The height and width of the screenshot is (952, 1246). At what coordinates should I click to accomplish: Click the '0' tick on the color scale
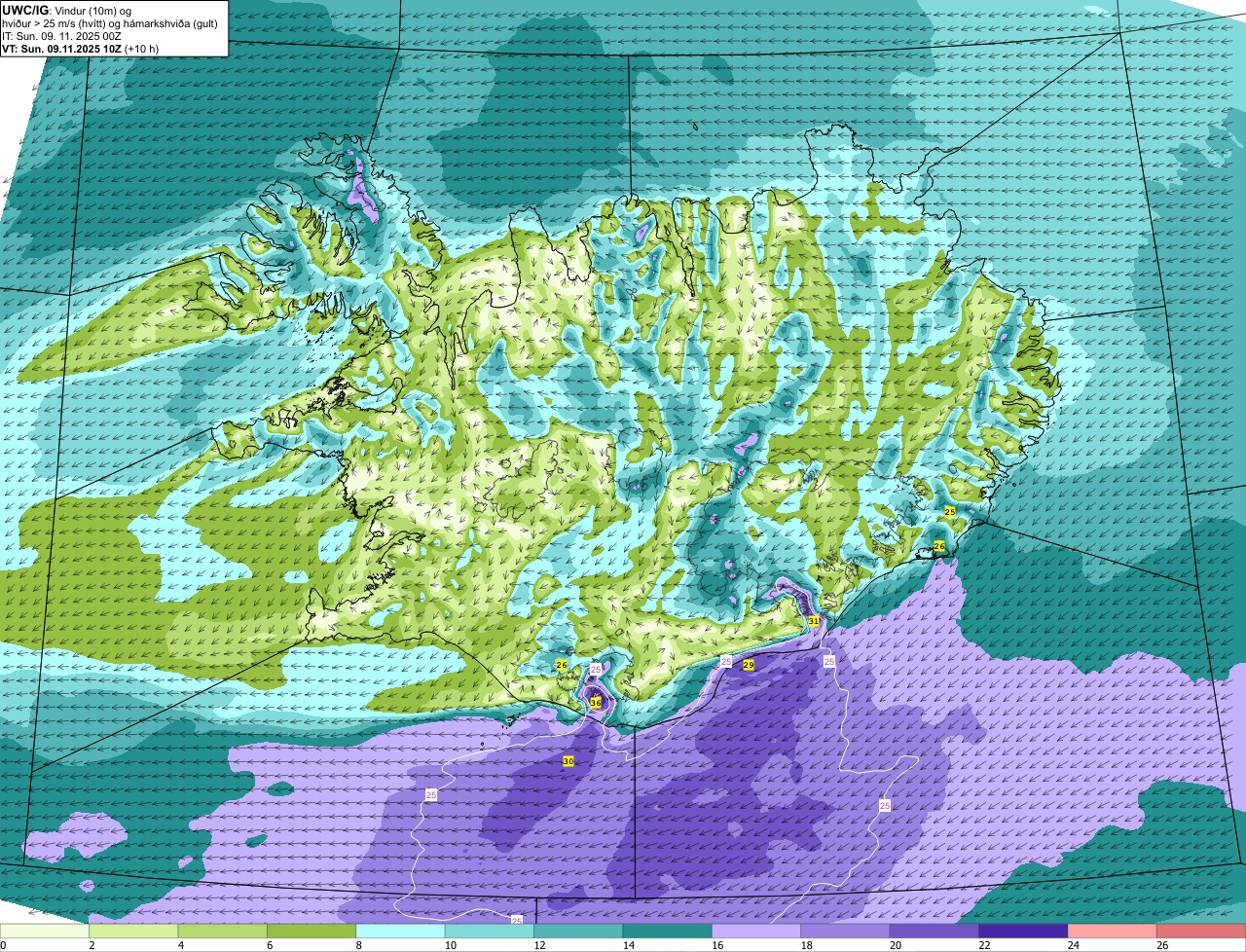(x=3, y=945)
